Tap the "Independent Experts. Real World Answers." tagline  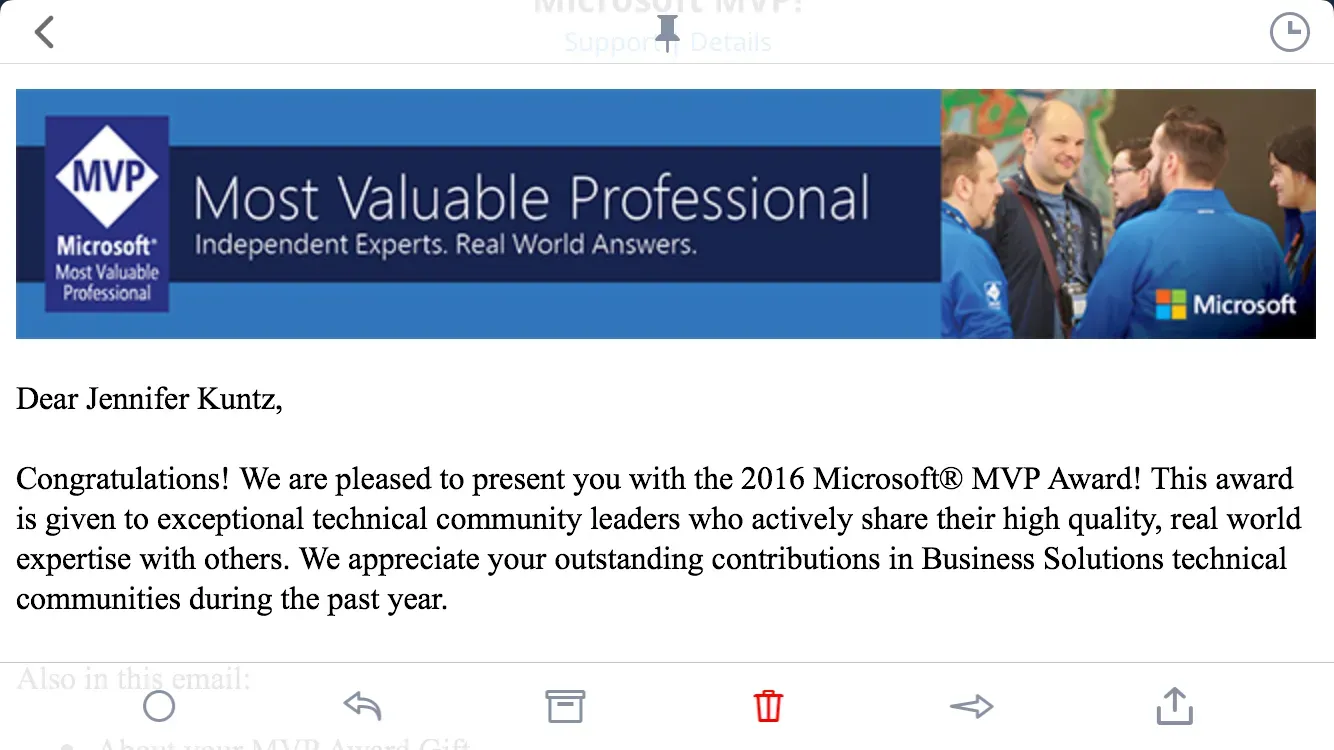(x=445, y=245)
